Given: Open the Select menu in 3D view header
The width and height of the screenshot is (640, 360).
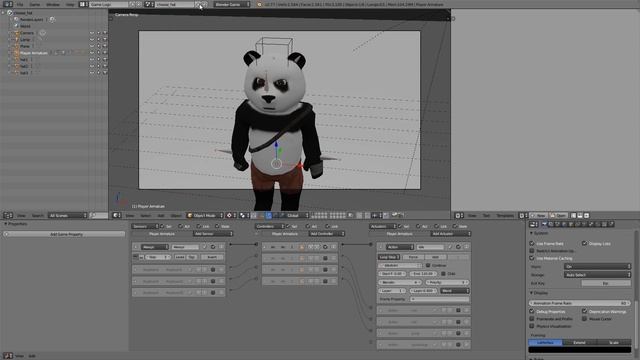Looking at the screenshot, I should point(146,215).
